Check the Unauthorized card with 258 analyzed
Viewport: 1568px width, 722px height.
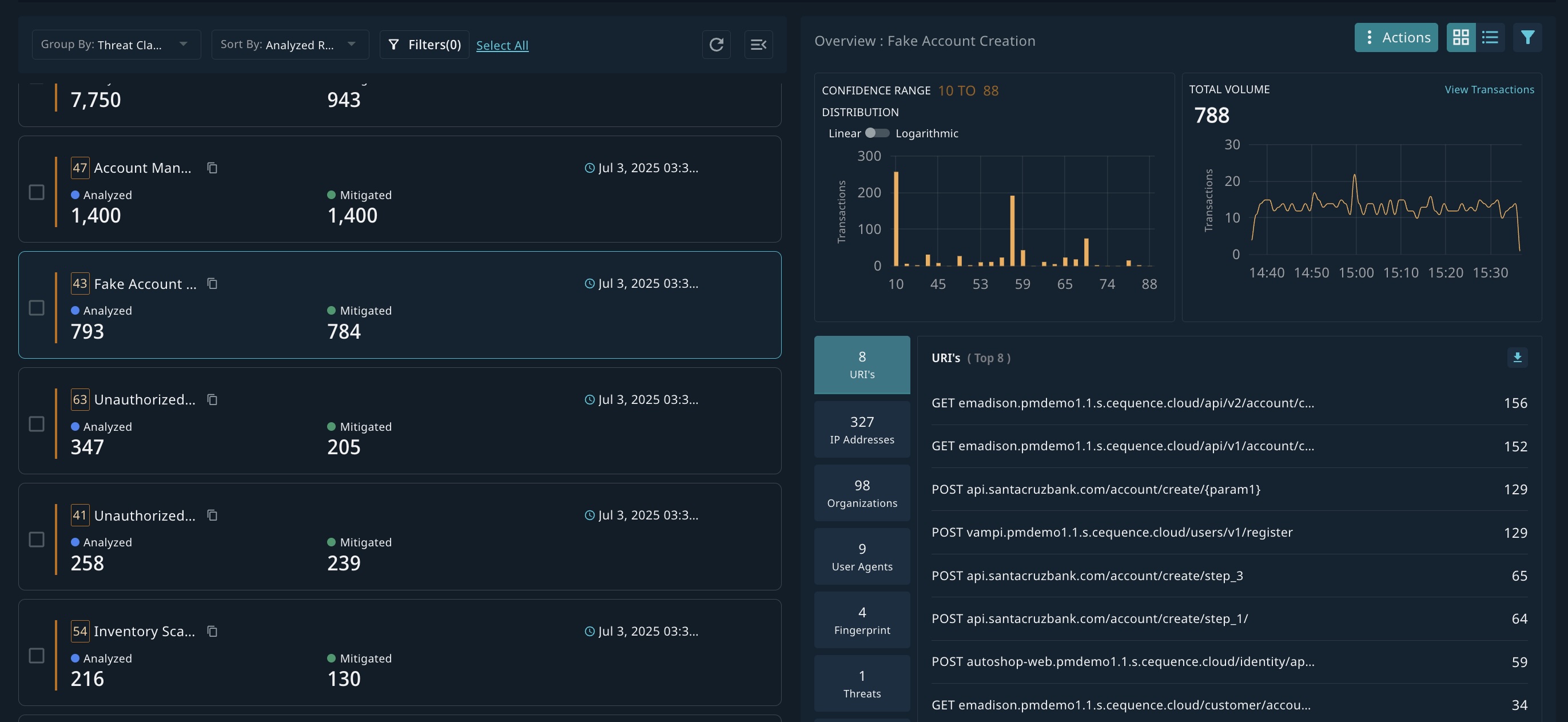37,539
